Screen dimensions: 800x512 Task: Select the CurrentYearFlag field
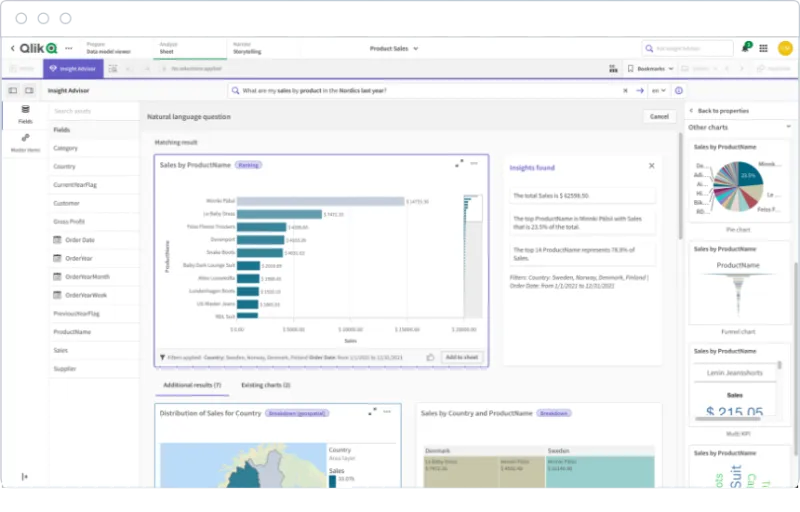coord(94,185)
